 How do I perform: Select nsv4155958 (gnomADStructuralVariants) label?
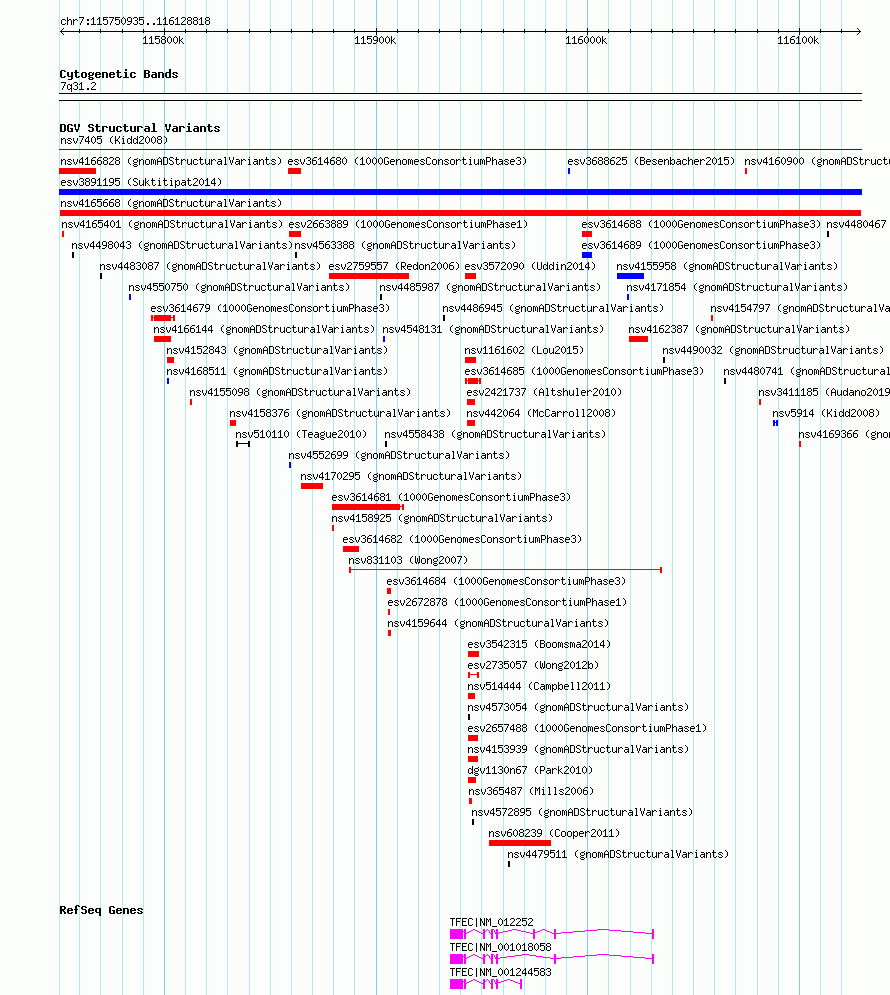(x=727, y=267)
